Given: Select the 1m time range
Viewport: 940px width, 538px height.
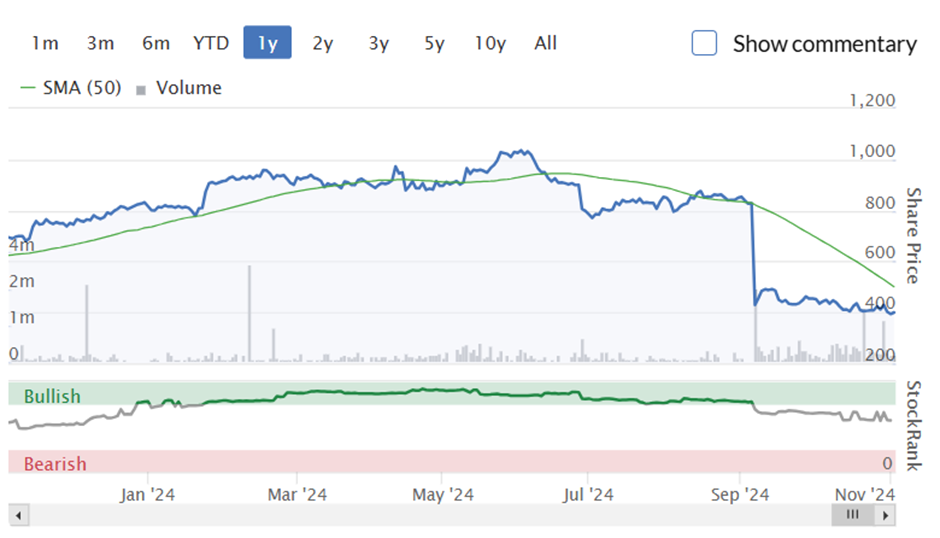Looking at the screenshot, I should pos(45,43).
